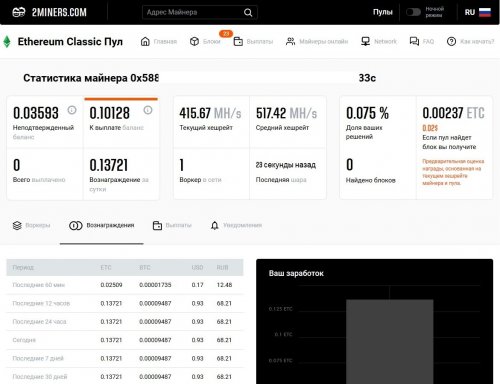Viewport: 500px width, 384px height.
Task: Go to the Главная page
Action: [165, 42]
